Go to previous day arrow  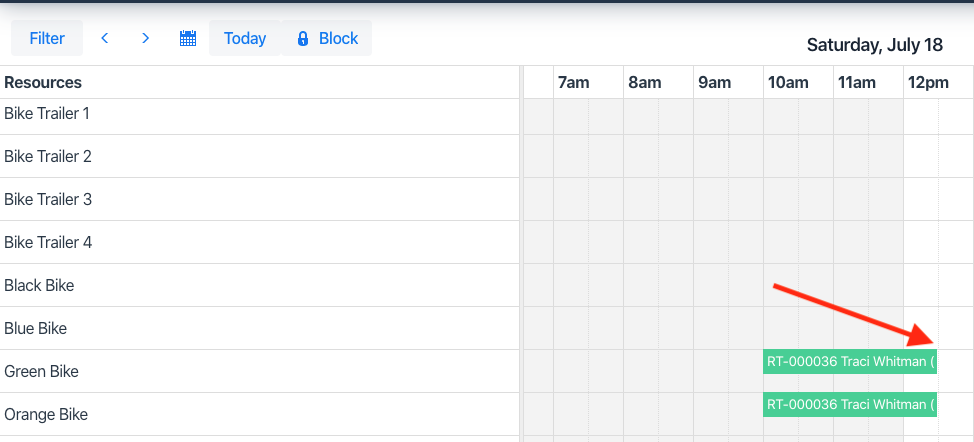pos(104,39)
